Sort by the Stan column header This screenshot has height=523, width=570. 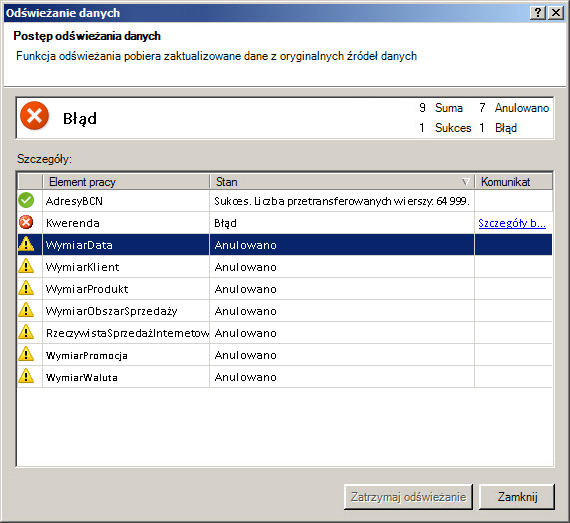[342, 182]
